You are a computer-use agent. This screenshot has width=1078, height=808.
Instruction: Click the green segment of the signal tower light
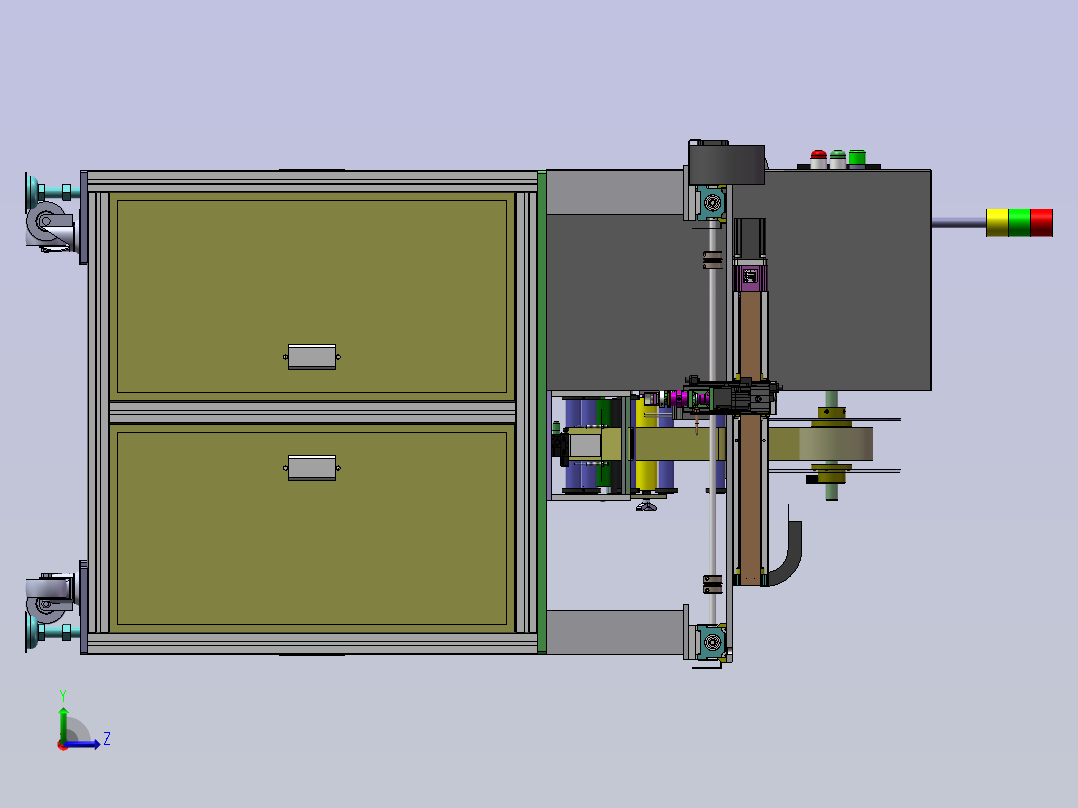[x=1019, y=223]
